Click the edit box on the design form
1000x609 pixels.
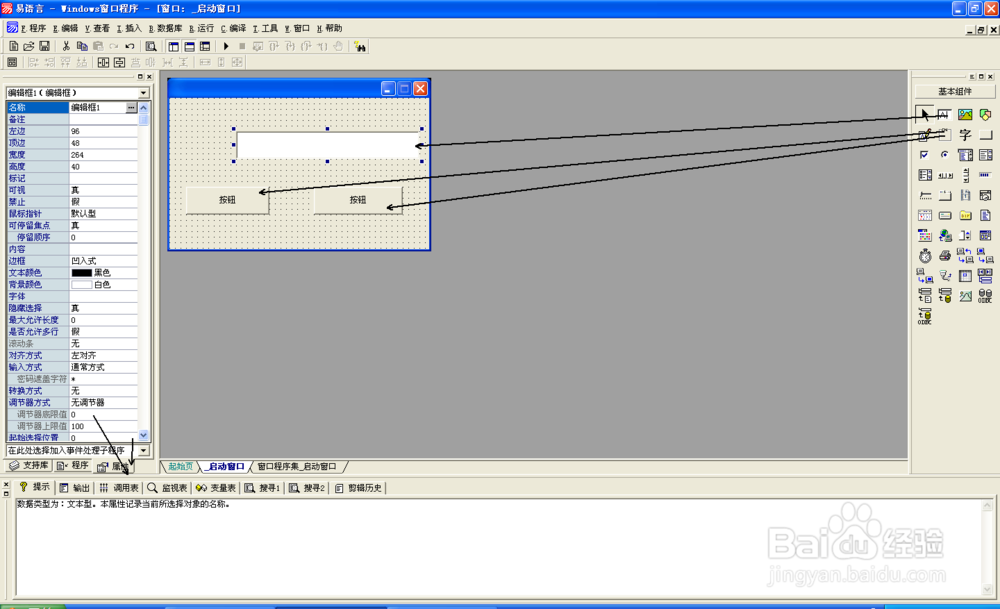point(328,145)
